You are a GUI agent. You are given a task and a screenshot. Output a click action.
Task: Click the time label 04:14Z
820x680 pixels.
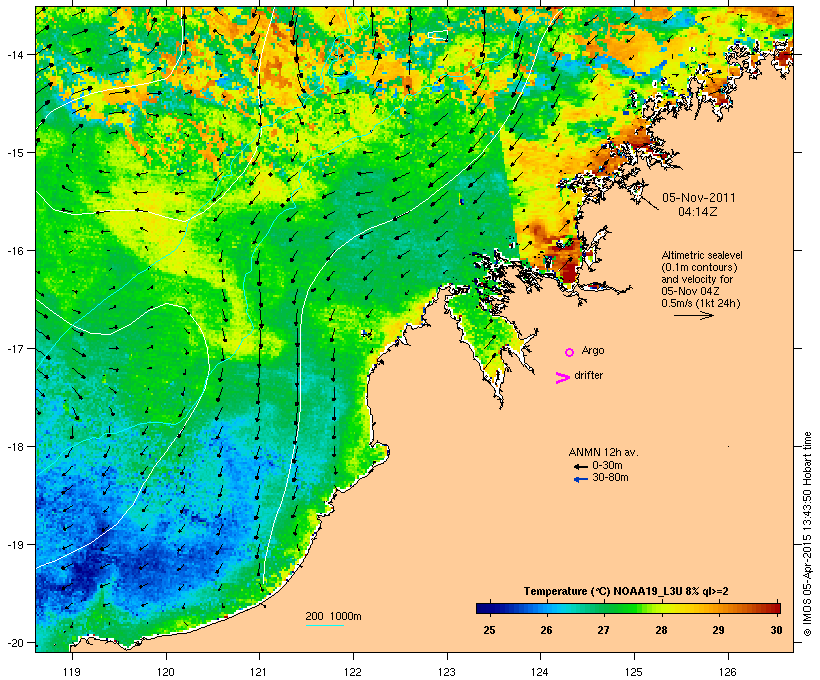pos(698,212)
